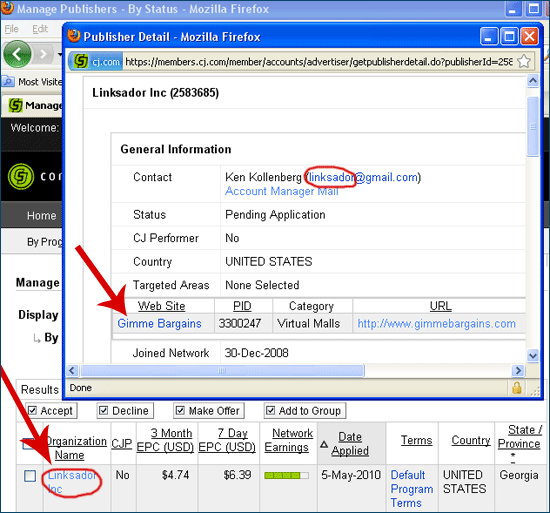Click the left arrow on the popup horizontal scrollbar
This screenshot has width=550, height=513.
tap(72, 370)
